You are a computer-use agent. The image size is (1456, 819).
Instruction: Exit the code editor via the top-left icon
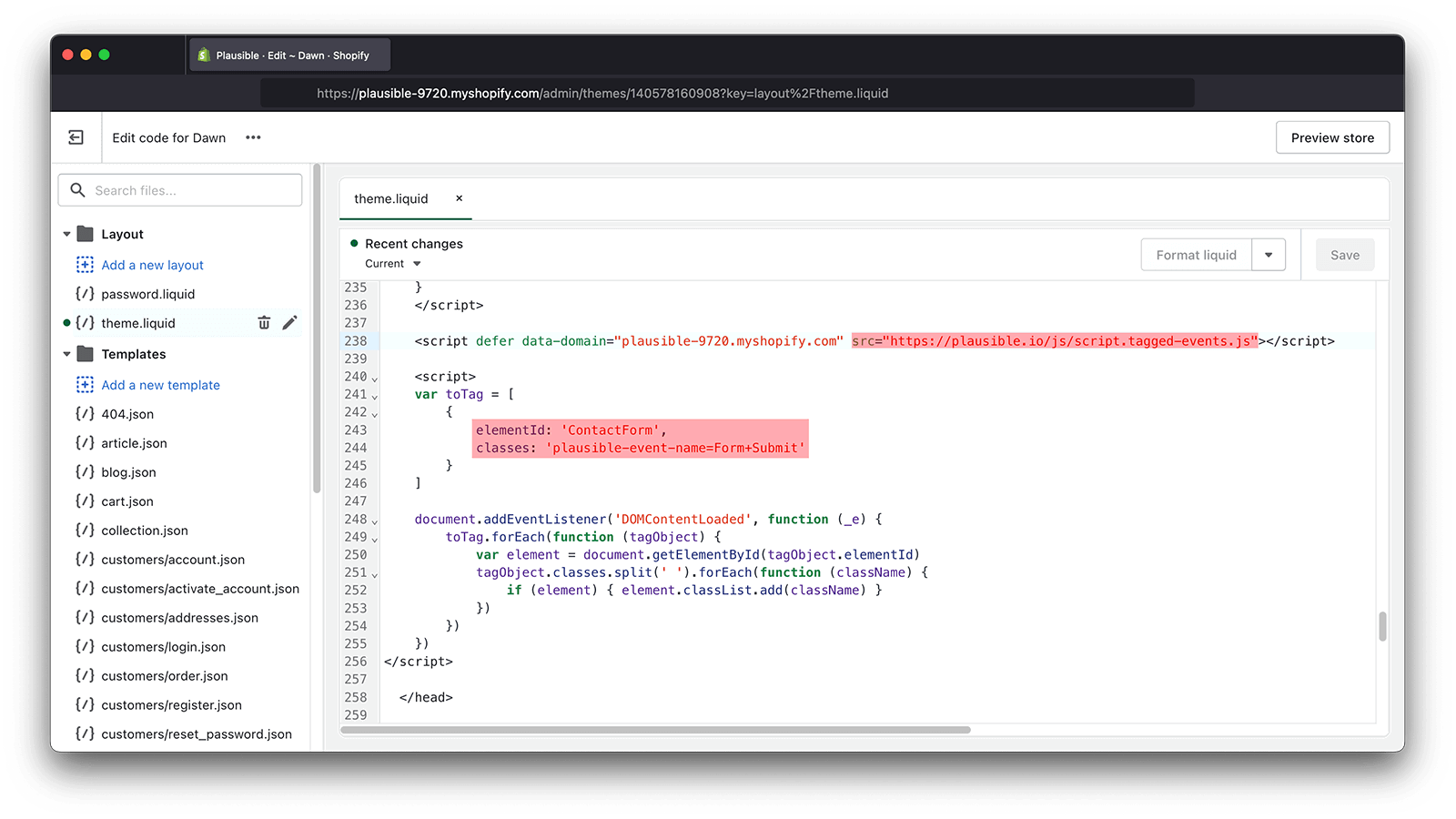click(76, 136)
